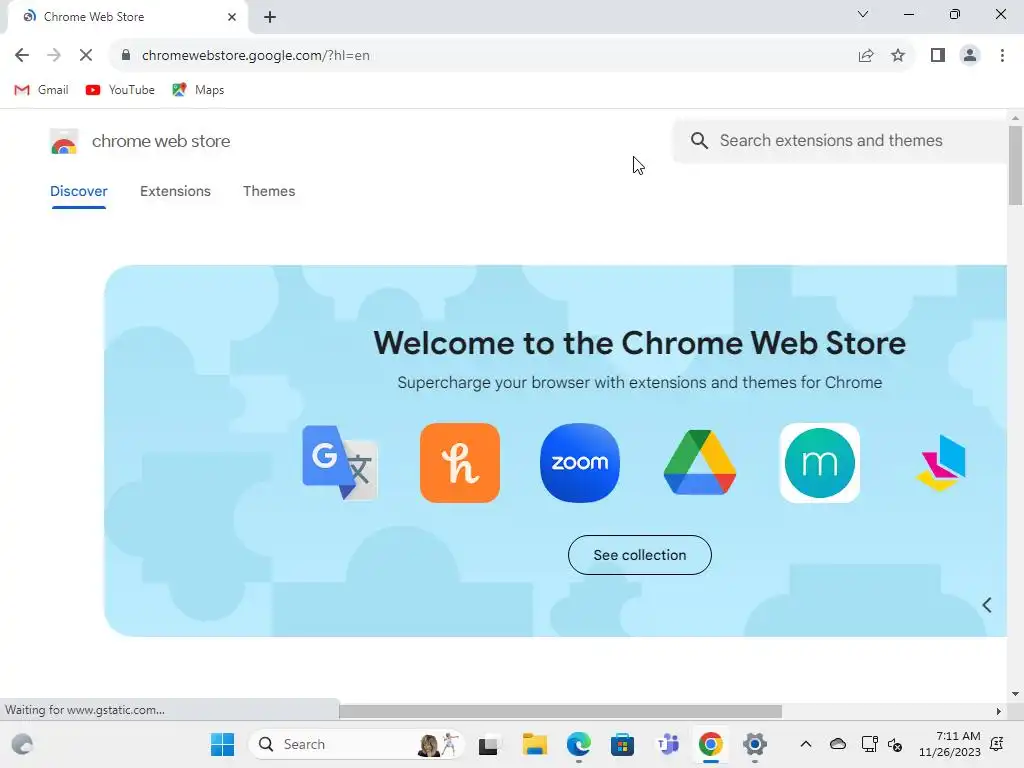Show previous carousel banner slide
The width and height of the screenshot is (1024, 768).
point(987,605)
